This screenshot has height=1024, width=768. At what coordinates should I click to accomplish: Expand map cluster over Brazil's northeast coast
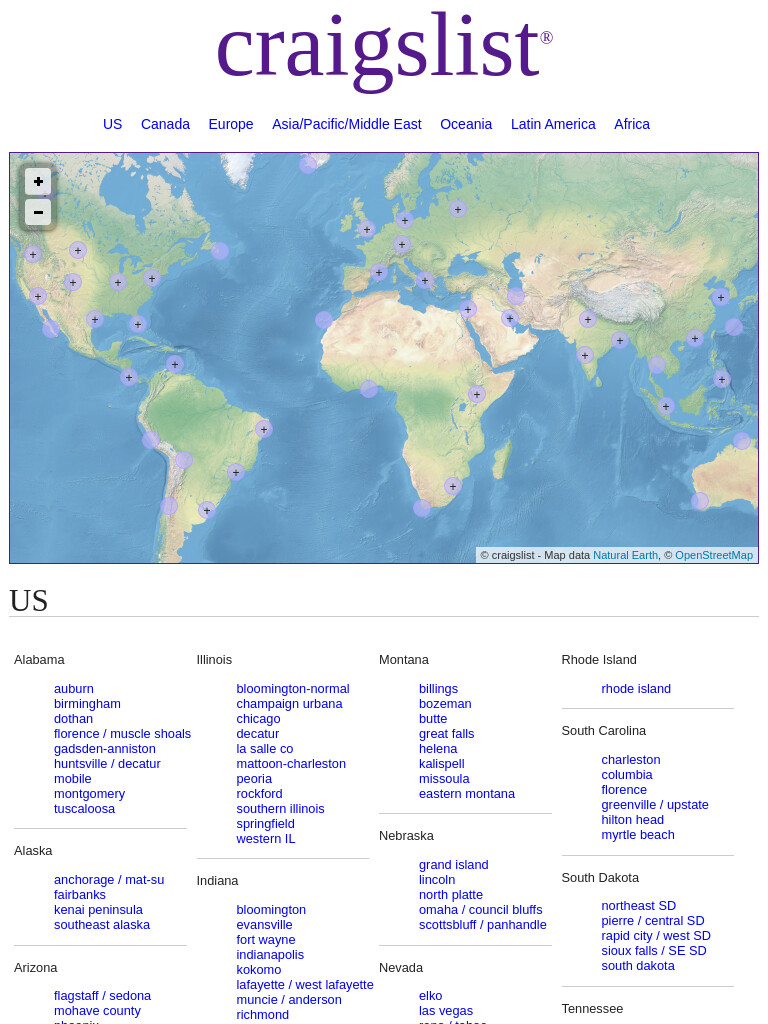264,429
